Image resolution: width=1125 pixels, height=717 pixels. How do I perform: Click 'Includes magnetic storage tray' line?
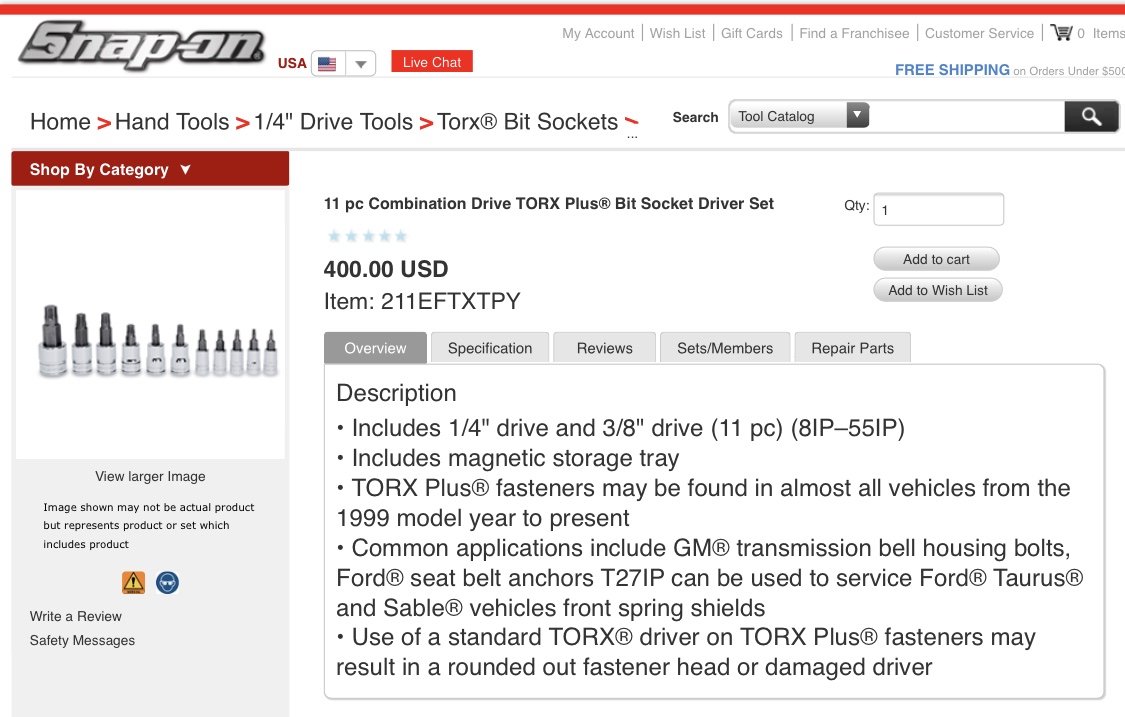coord(508,458)
